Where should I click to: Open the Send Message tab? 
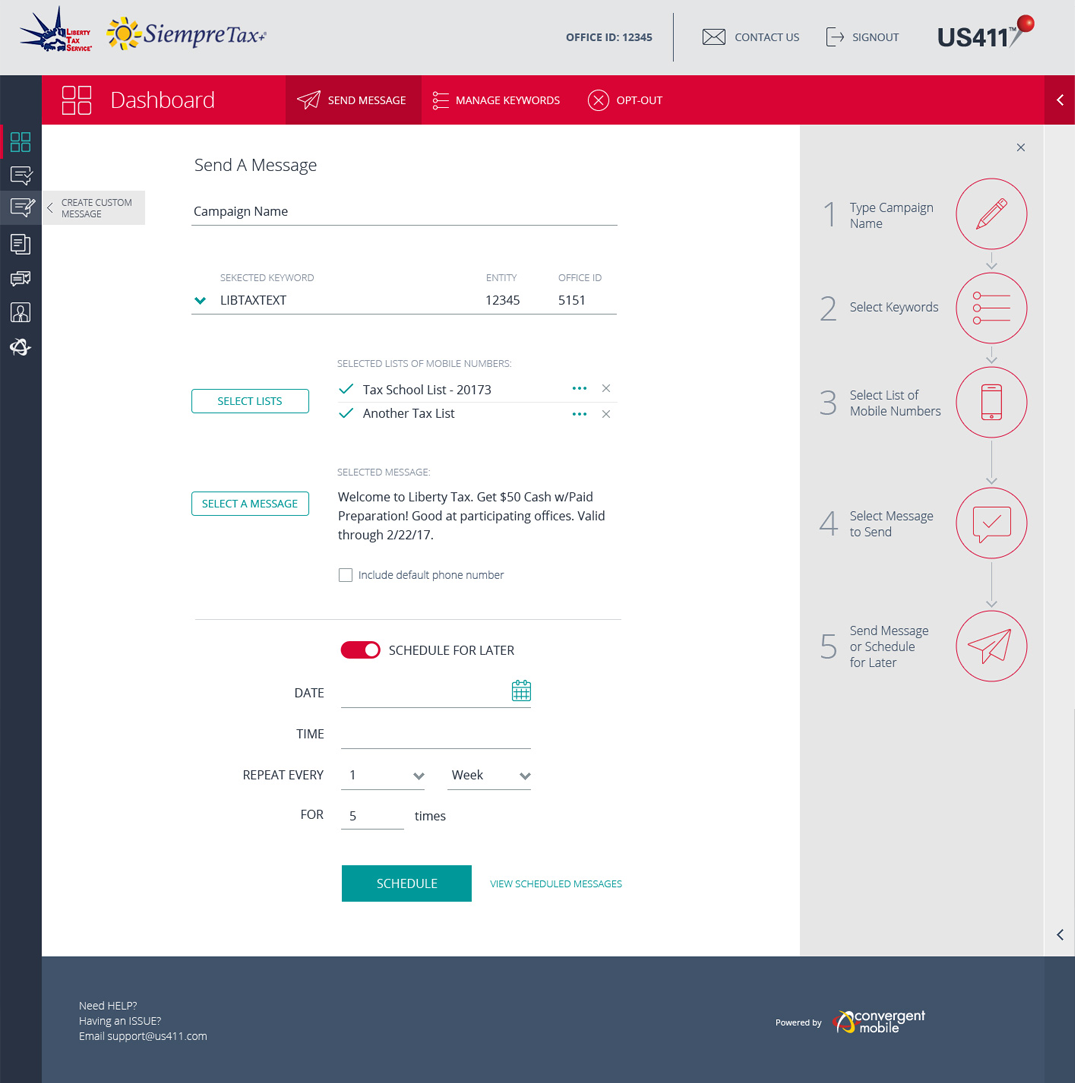pyautogui.click(x=352, y=100)
